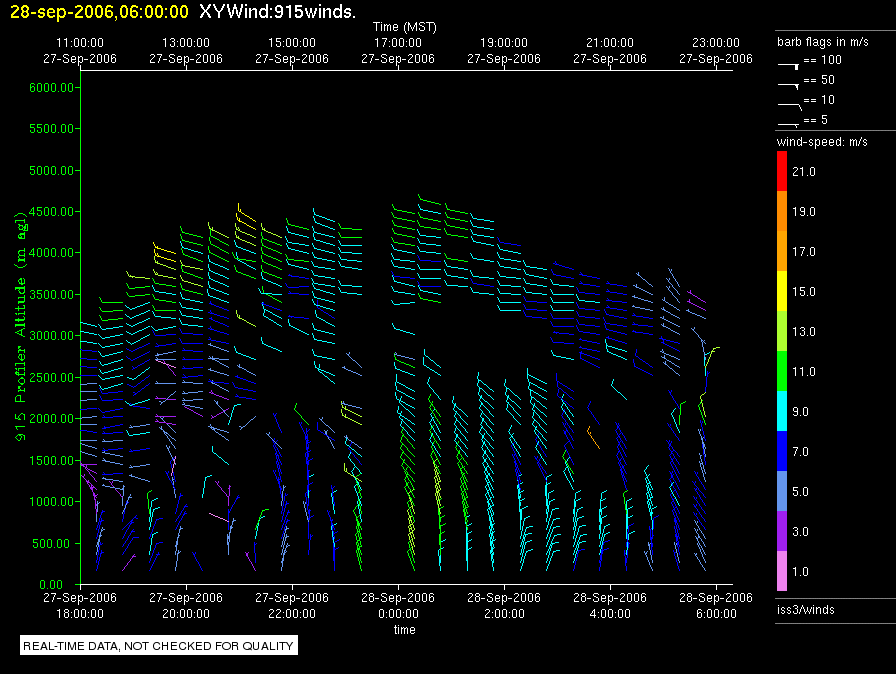
Task: Click the 'REAL-TIME DATA, NOT CHECKED FOR QUALITY' box
Action: [x=159, y=646]
